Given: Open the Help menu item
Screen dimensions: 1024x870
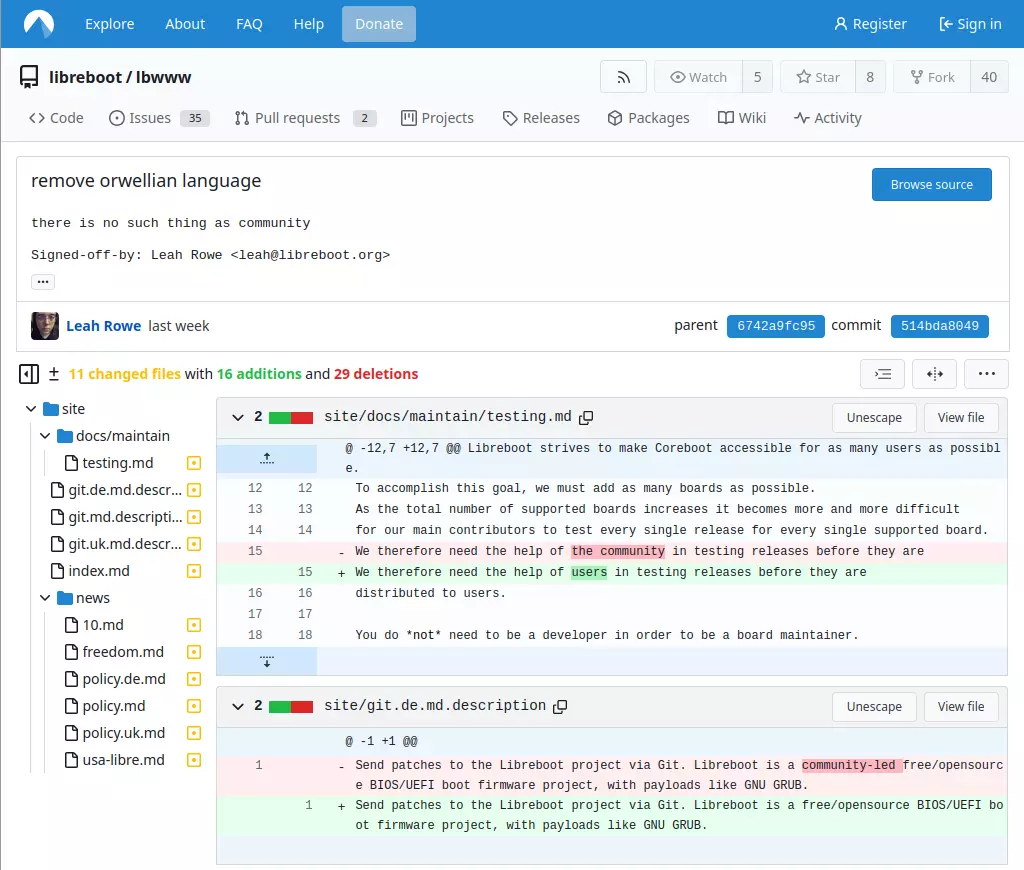Looking at the screenshot, I should coord(308,24).
